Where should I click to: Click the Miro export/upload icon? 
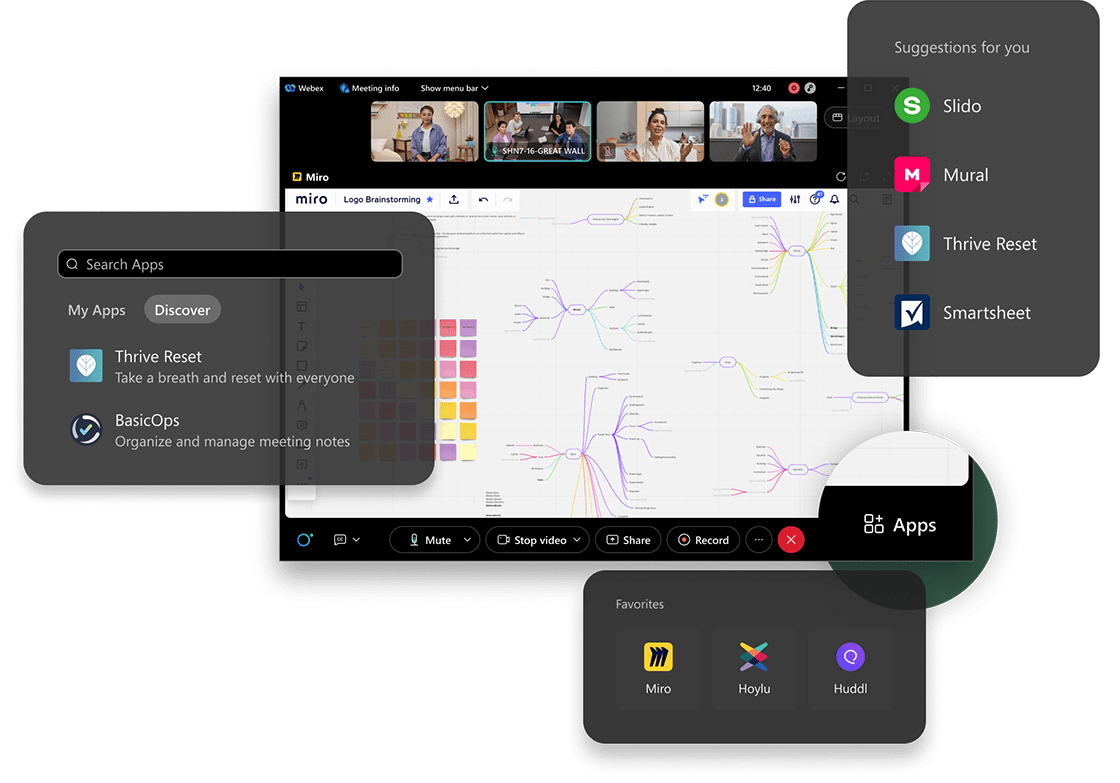pos(454,200)
